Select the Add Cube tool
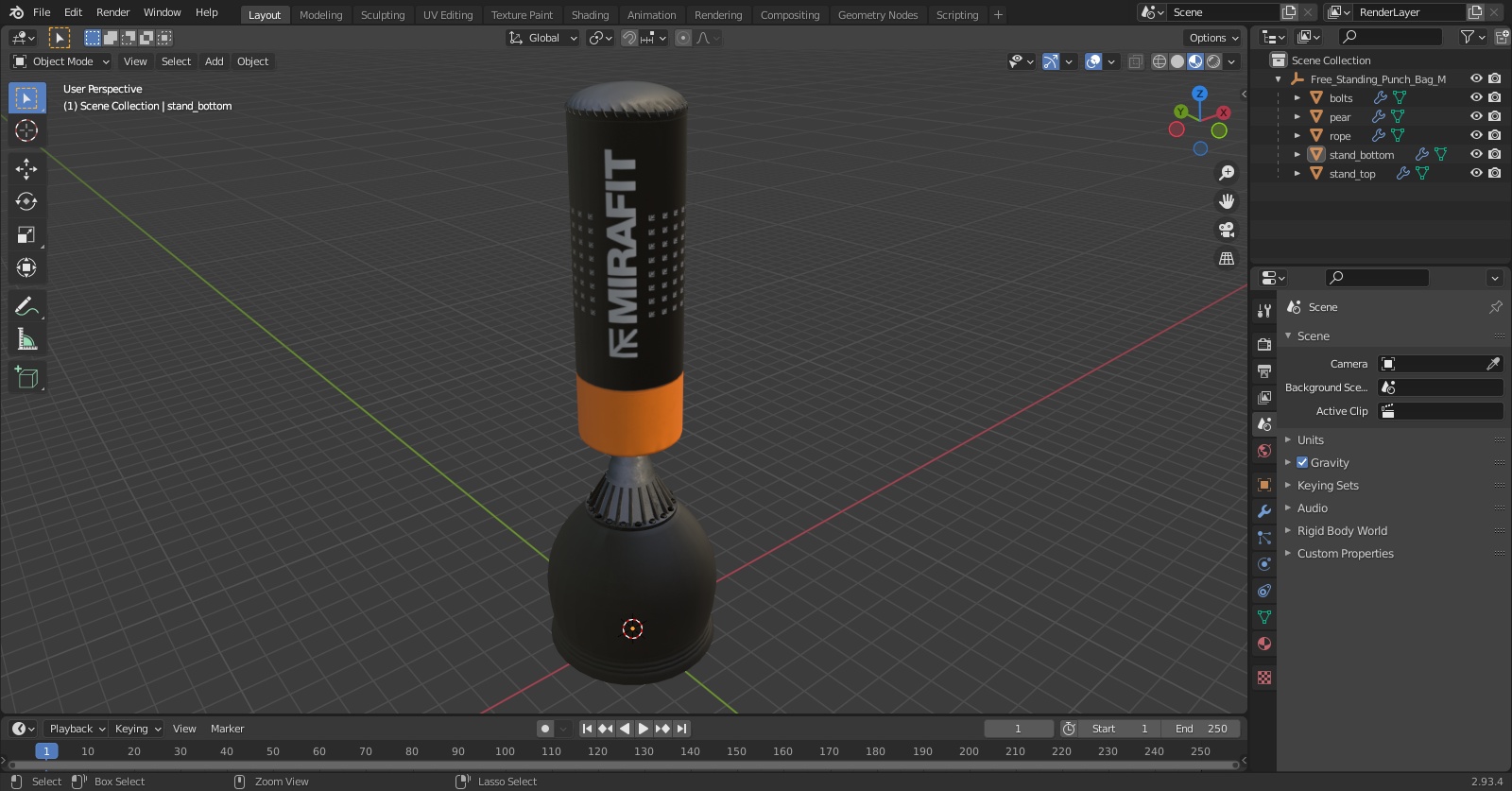1512x791 pixels. 26,378
